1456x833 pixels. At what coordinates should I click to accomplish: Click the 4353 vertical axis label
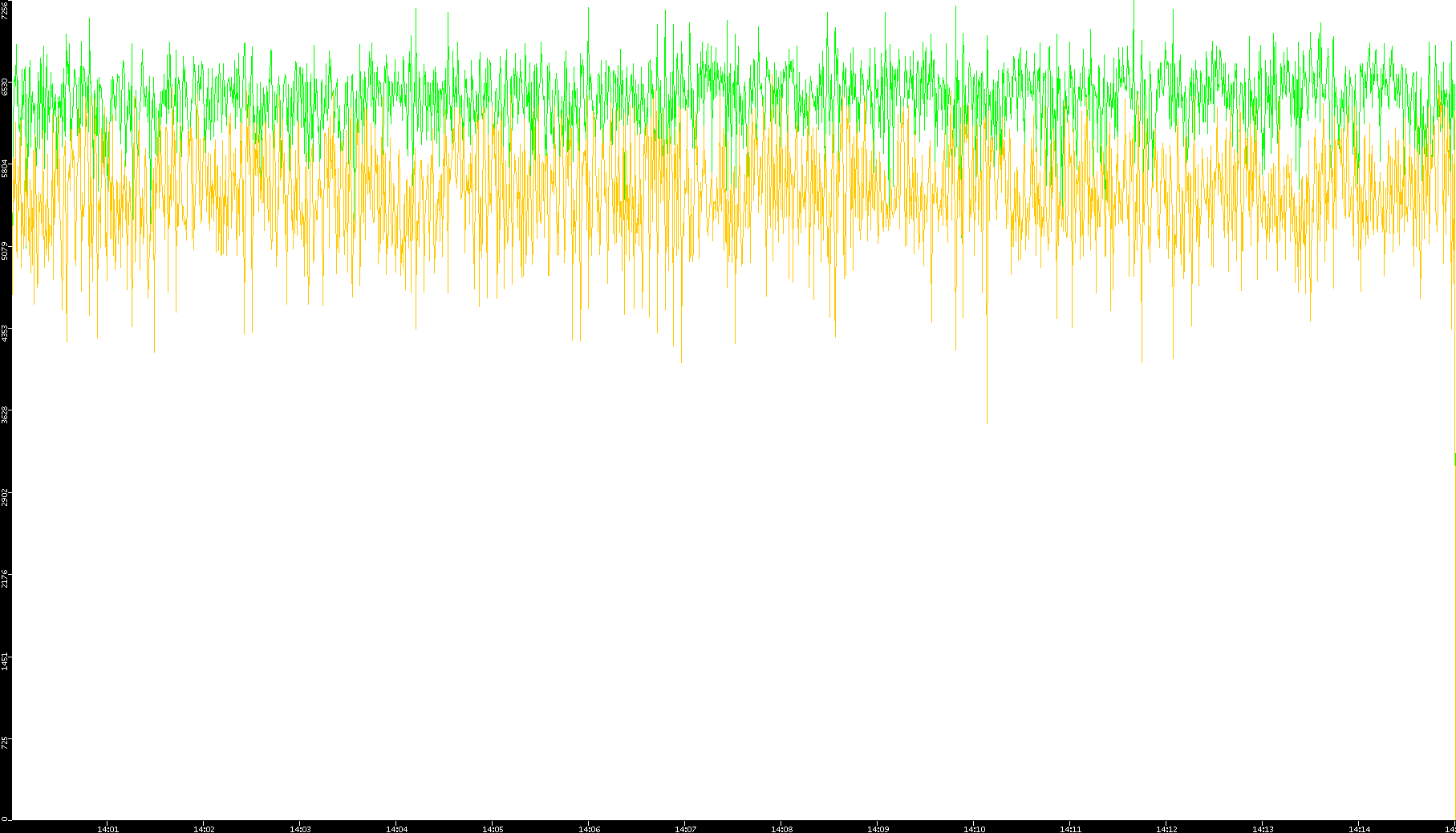coord(6,334)
